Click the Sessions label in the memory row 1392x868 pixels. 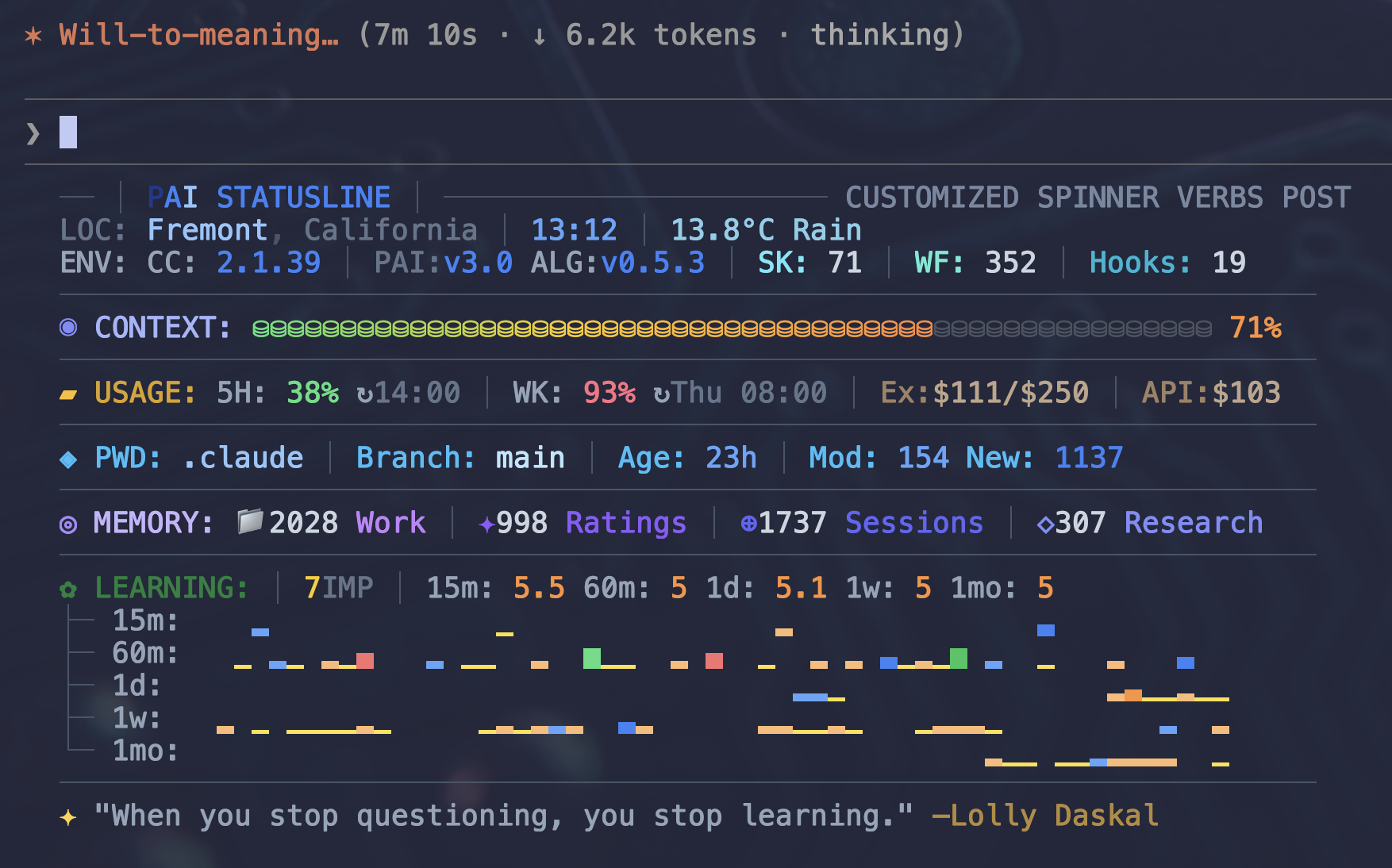pyautogui.click(x=913, y=523)
